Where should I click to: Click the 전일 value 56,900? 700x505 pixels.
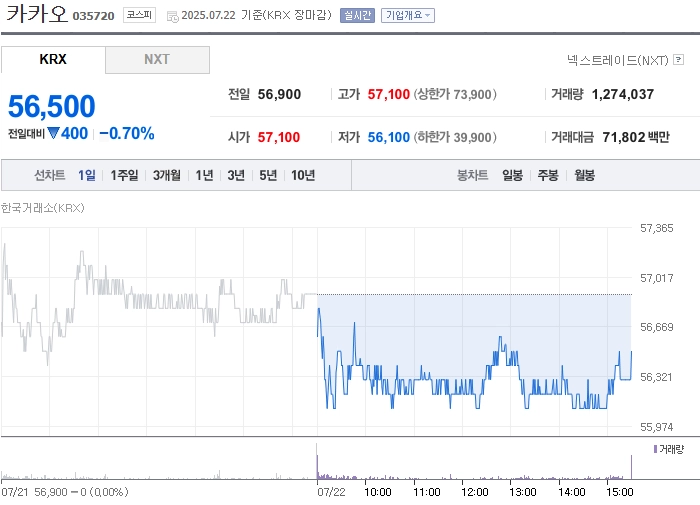coord(279,94)
